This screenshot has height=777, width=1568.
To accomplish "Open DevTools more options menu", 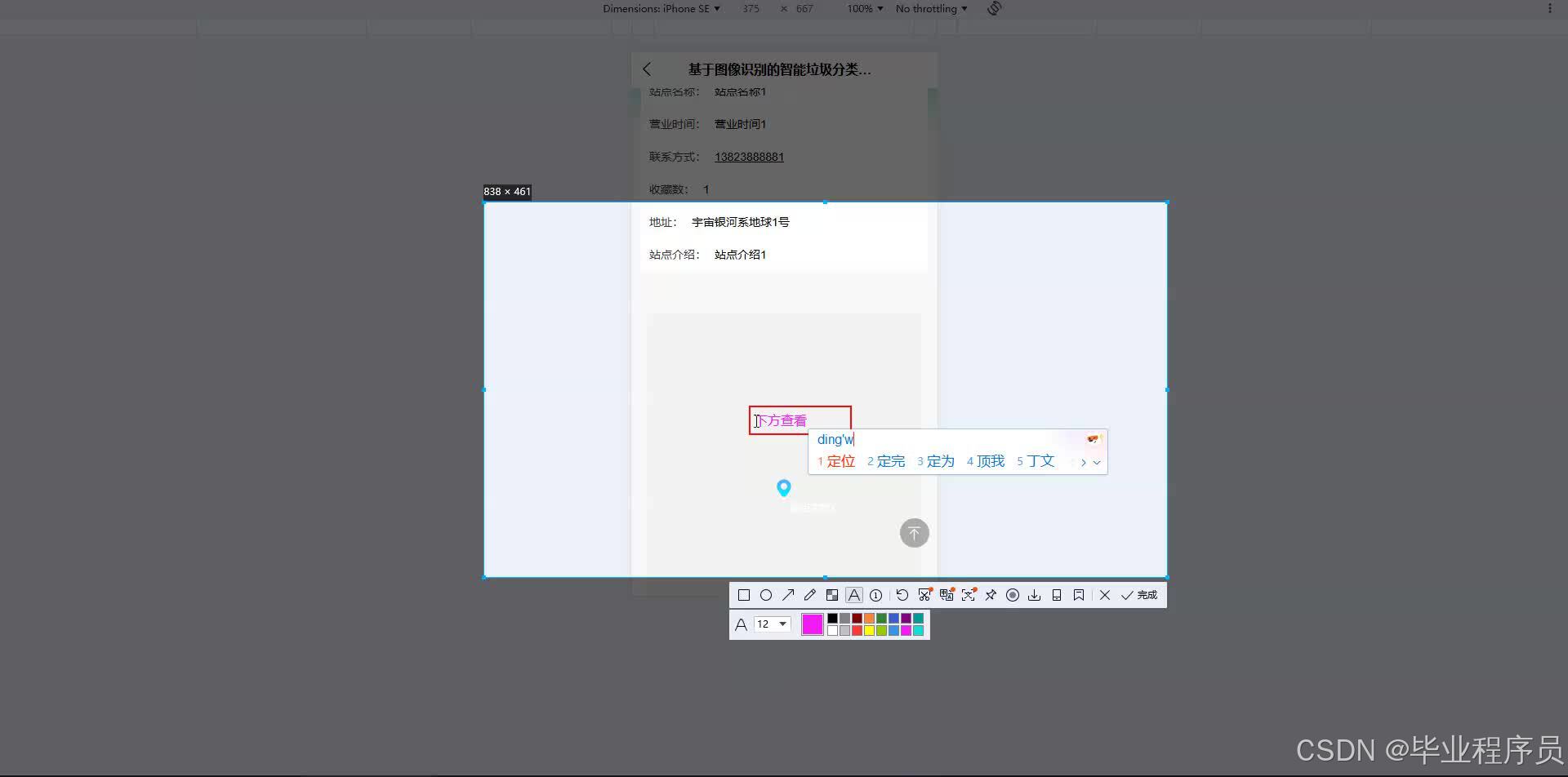I will coord(1549,9).
